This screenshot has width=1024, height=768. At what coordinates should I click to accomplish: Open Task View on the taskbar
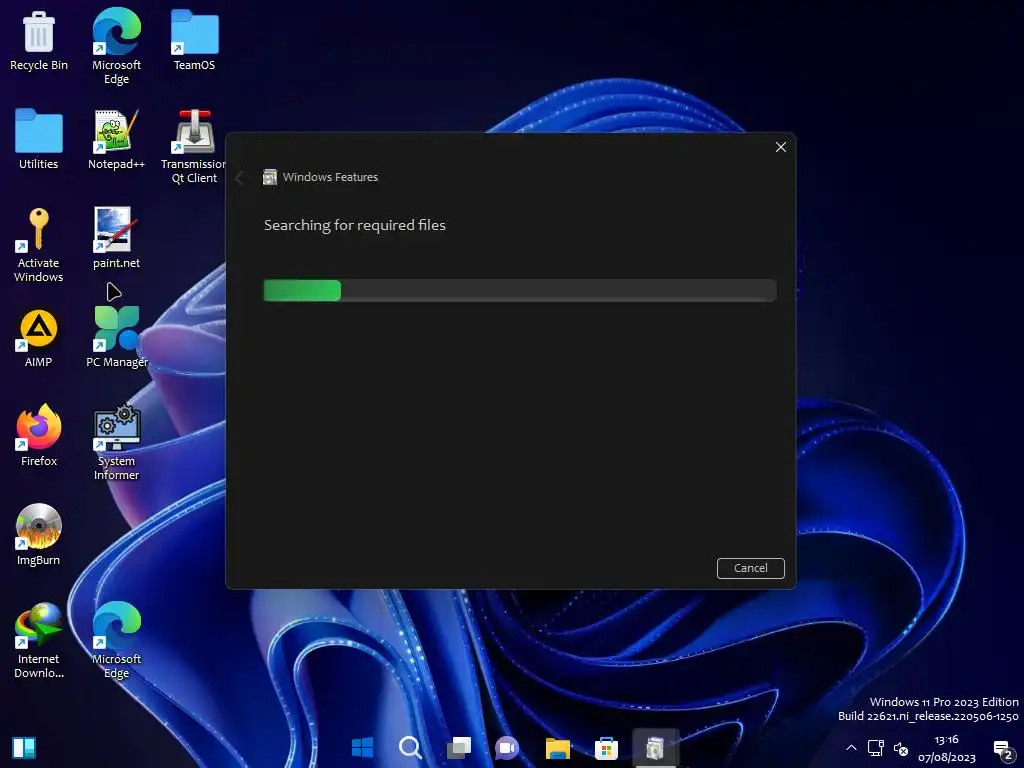coord(459,747)
